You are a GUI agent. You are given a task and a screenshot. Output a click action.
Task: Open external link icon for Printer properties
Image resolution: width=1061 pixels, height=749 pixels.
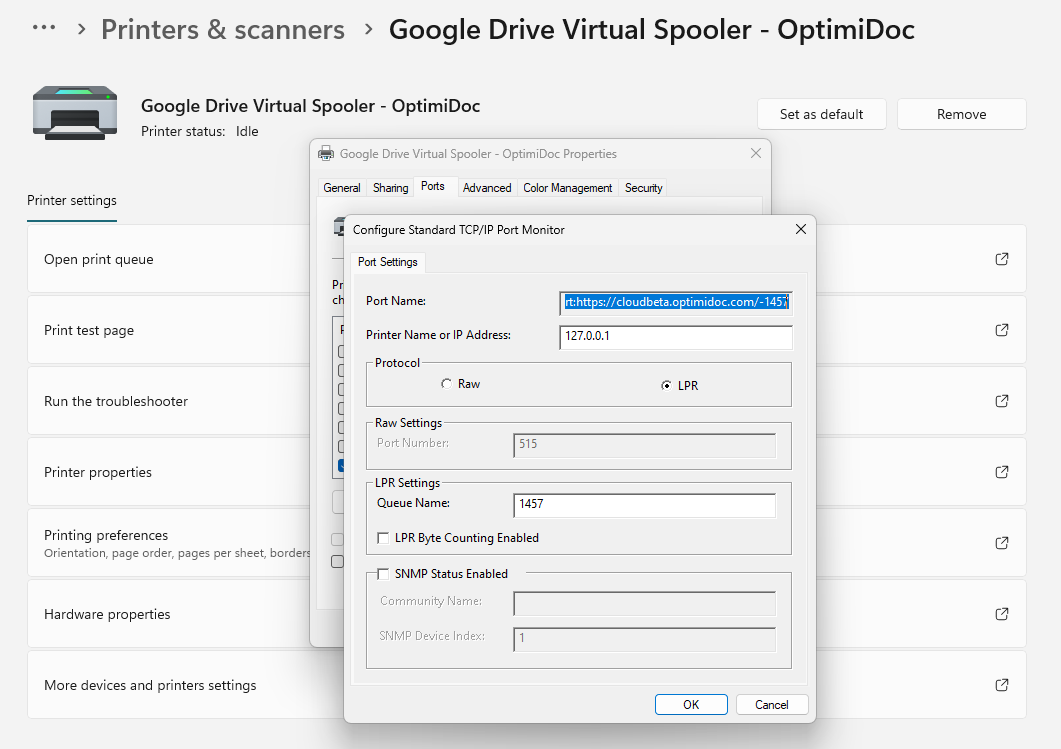[x=1002, y=472]
